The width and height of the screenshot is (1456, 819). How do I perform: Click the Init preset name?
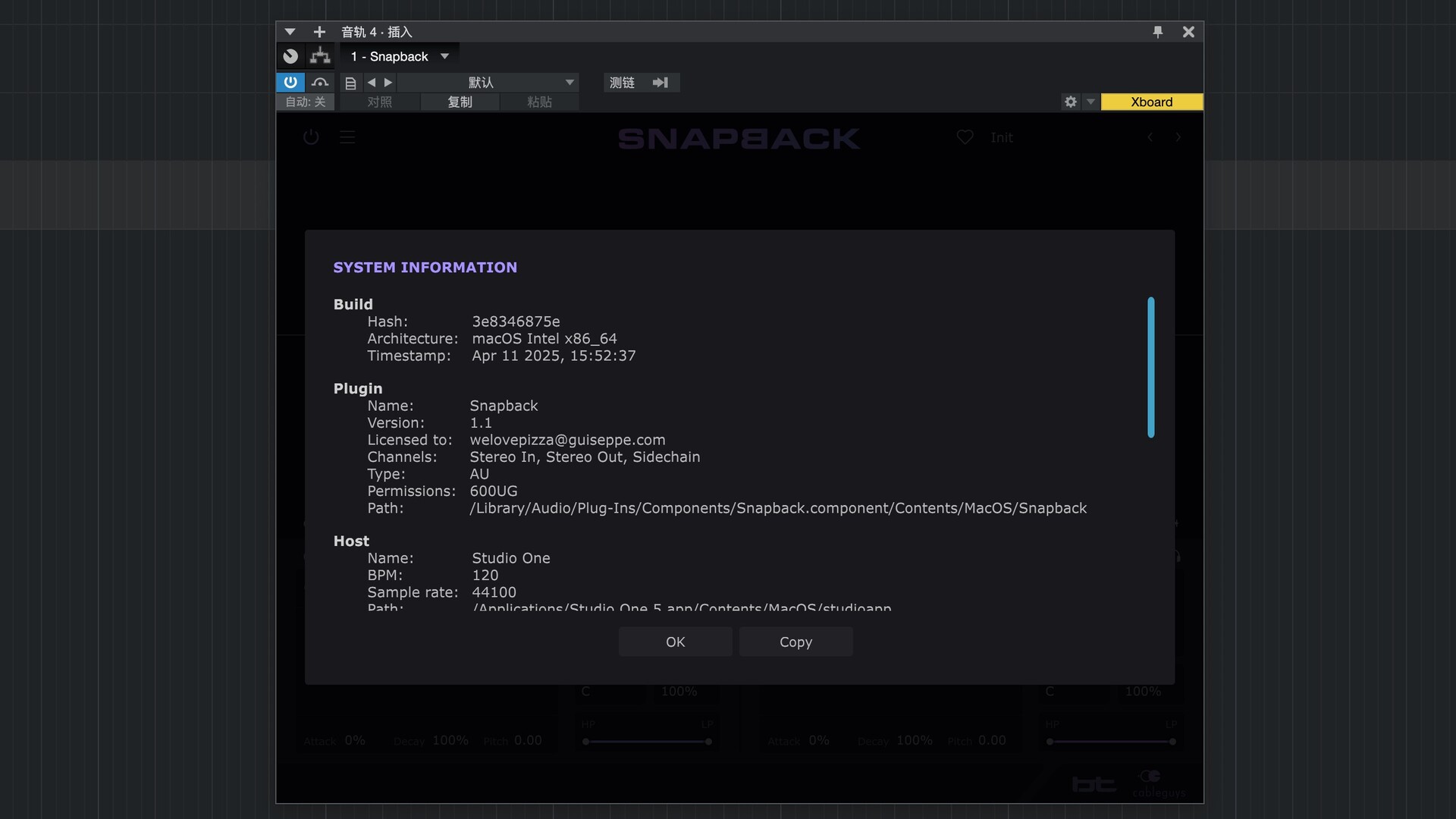coord(1001,137)
